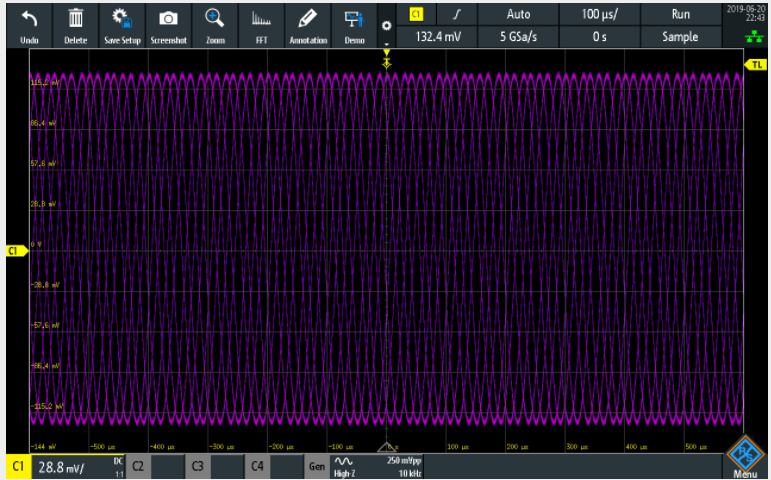The image size is (771, 480).
Task: Open the Sample acquisition mode setting
Action: [680, 37]
